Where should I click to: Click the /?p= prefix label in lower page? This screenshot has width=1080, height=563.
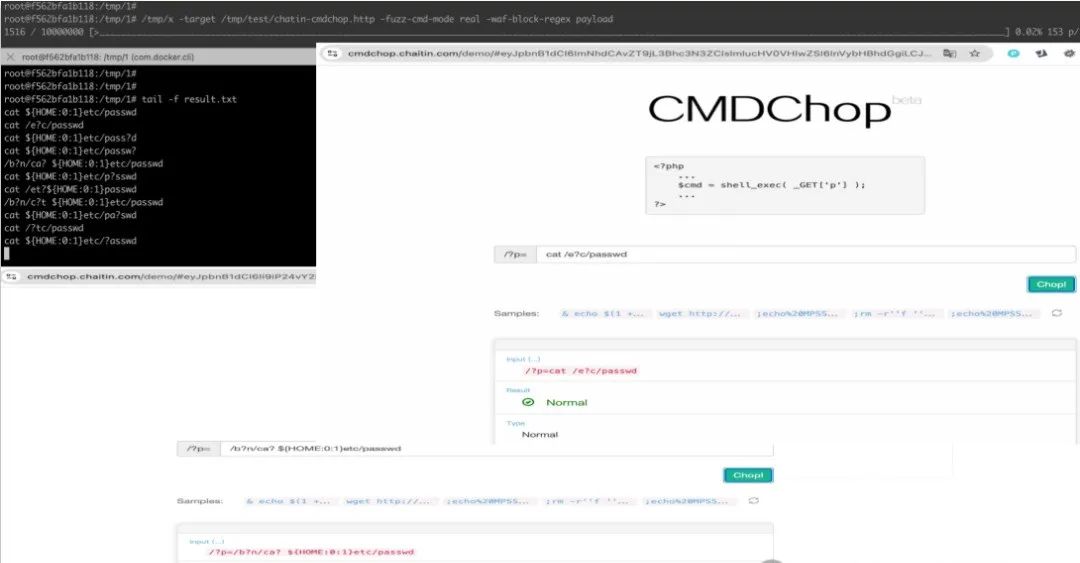click(x=198, y=448)
